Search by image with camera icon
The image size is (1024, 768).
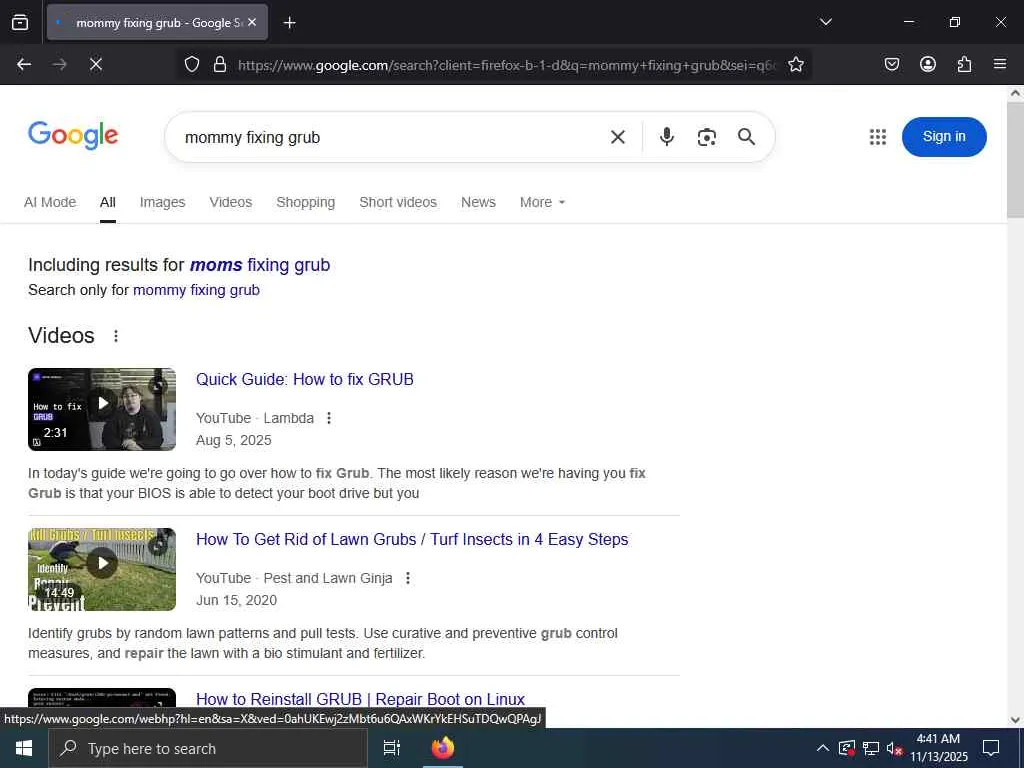[x=707, y=137]
